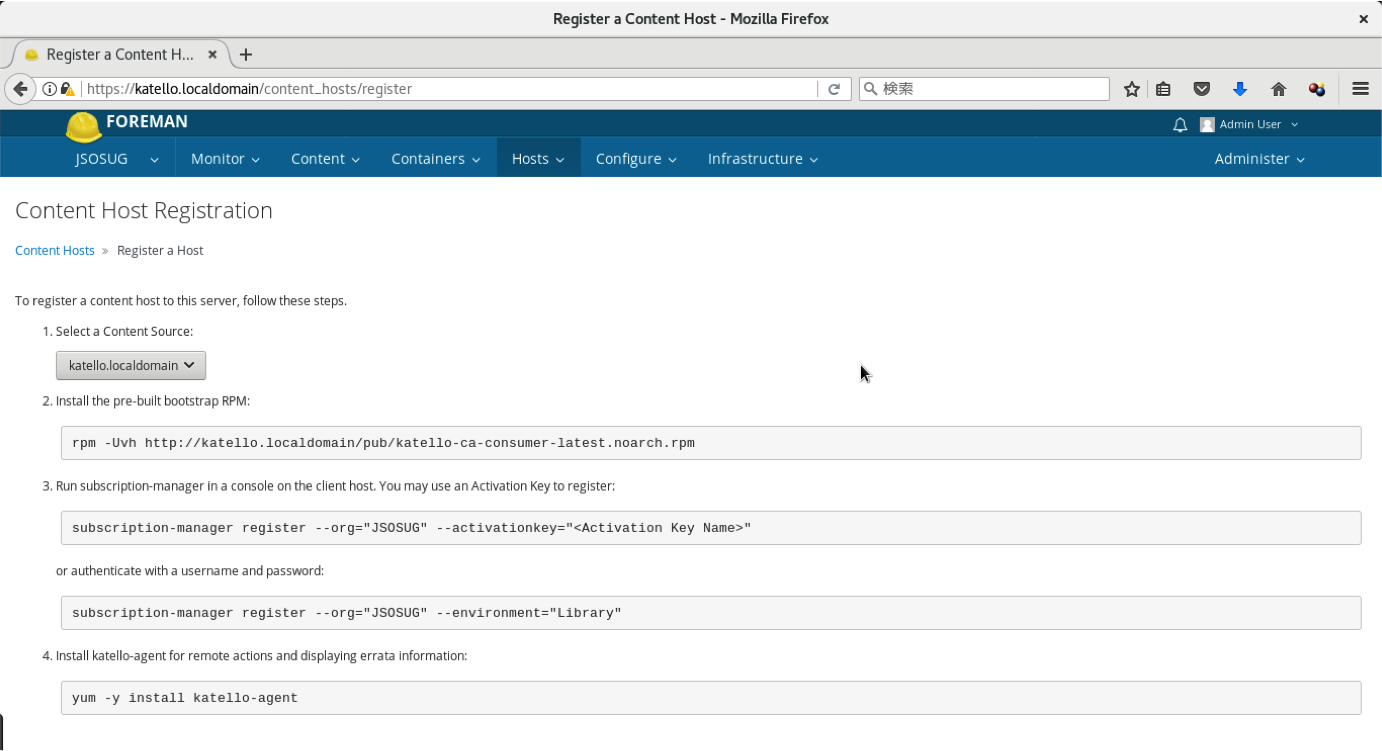
Task: Click the environment Library register command box
Action: [711, 613]
